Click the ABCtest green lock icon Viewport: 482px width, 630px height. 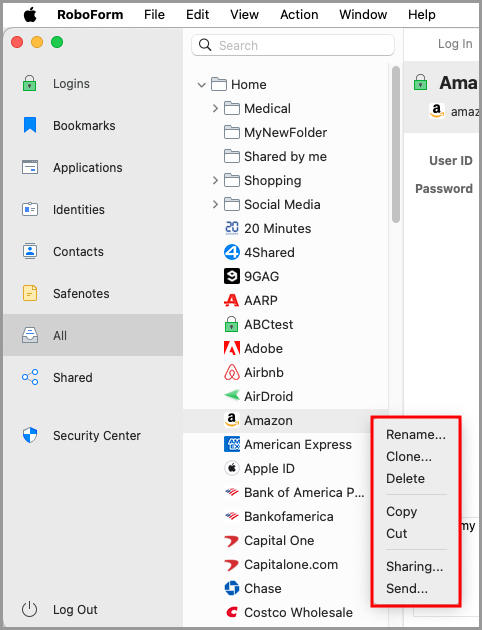pos(232,324)
